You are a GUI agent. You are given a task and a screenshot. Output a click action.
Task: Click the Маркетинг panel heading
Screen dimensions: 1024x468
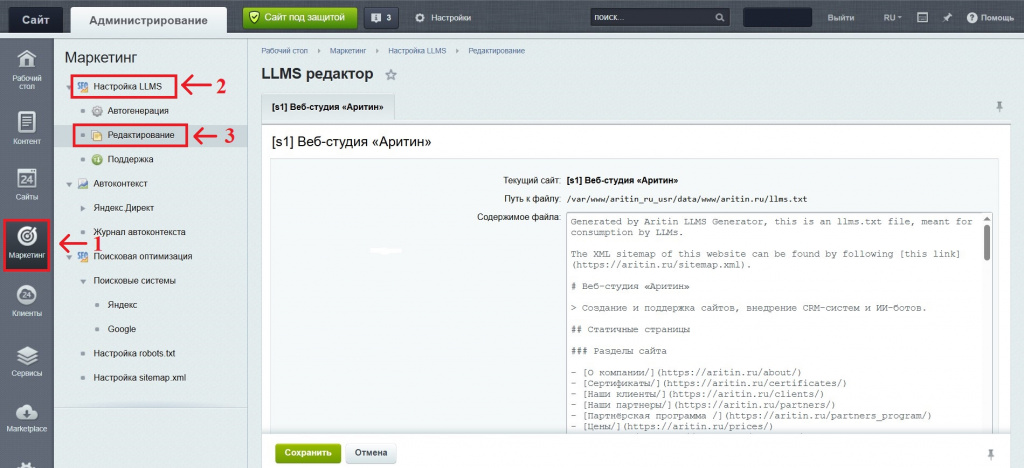click(101, 58)
